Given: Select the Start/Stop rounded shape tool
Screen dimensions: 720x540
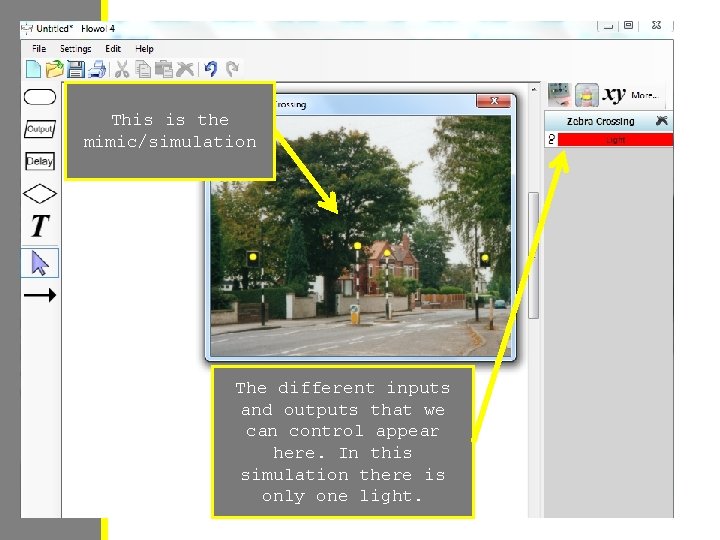Looking at the screenshot, I should (x=39, y=97).
